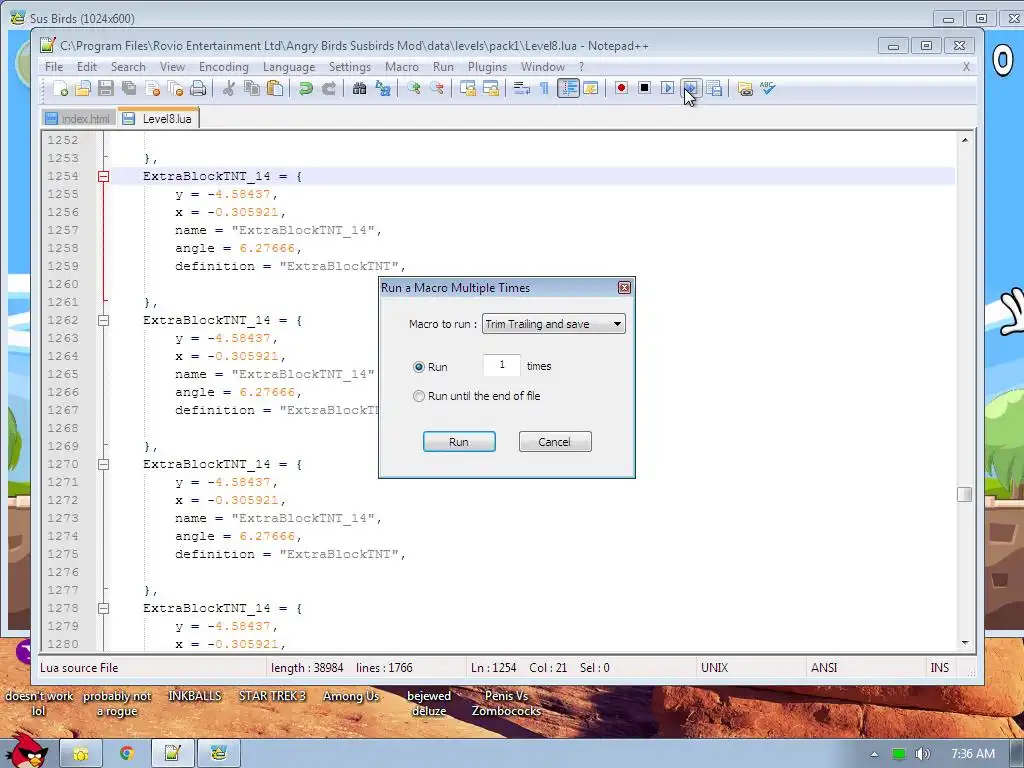The image size is (1024, 768).
Task: Click the Run button in dialog
Action: click(x=459, y=441)
